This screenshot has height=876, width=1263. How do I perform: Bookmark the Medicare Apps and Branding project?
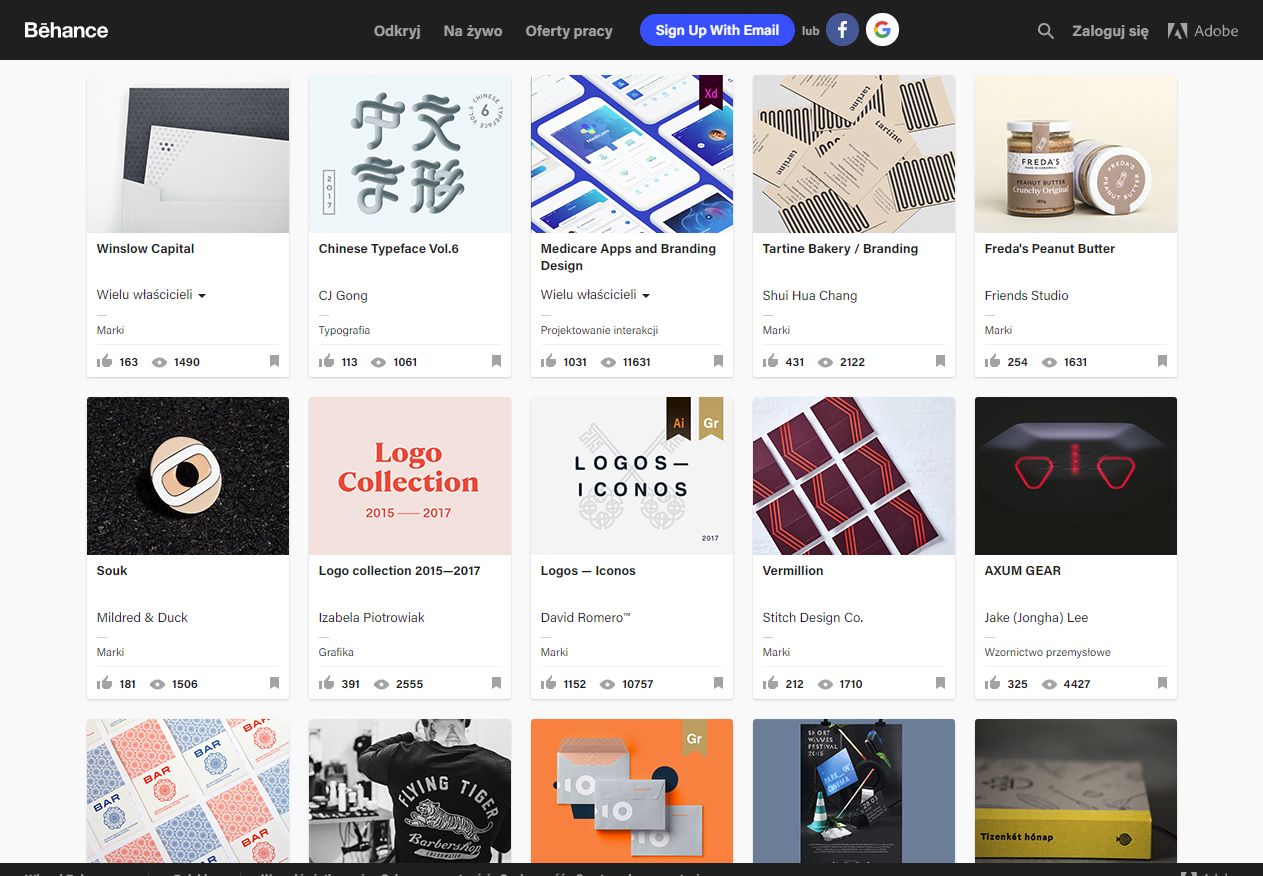point(718,361)
